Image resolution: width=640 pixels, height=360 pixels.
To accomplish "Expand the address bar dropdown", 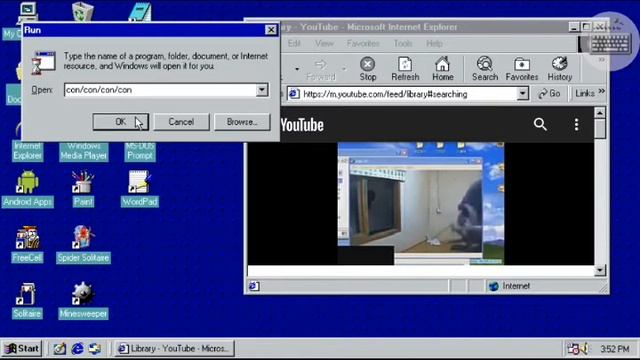I will 522,94.
